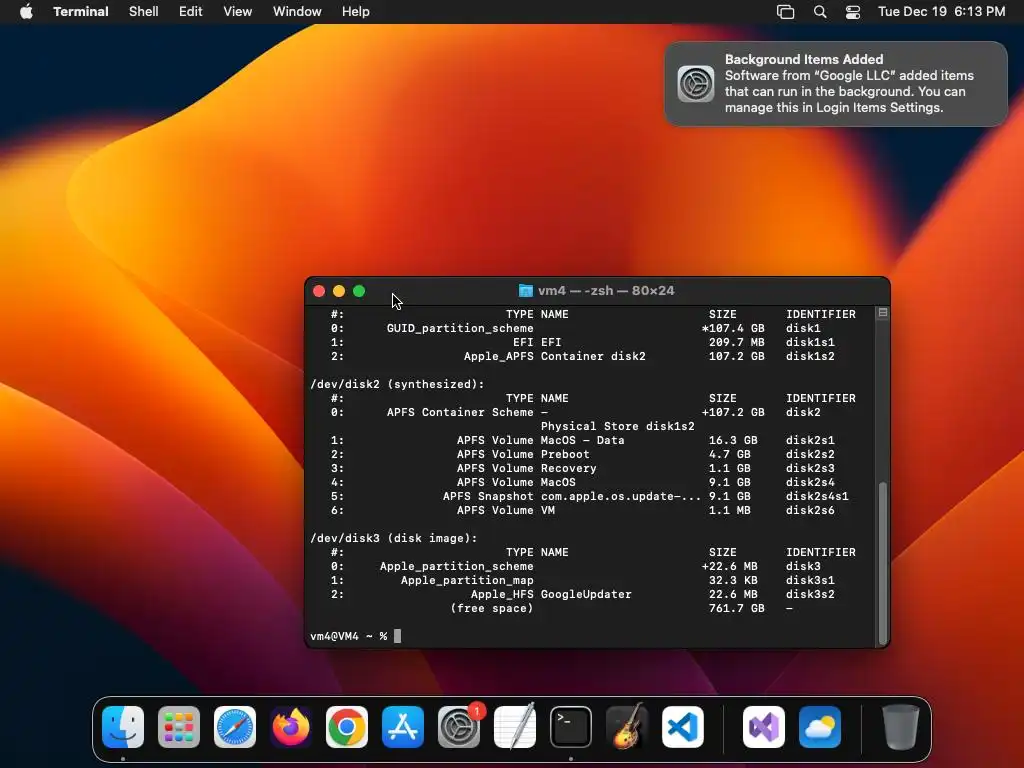Click the Terminal icon in the Dock

(x=571, y=727)
